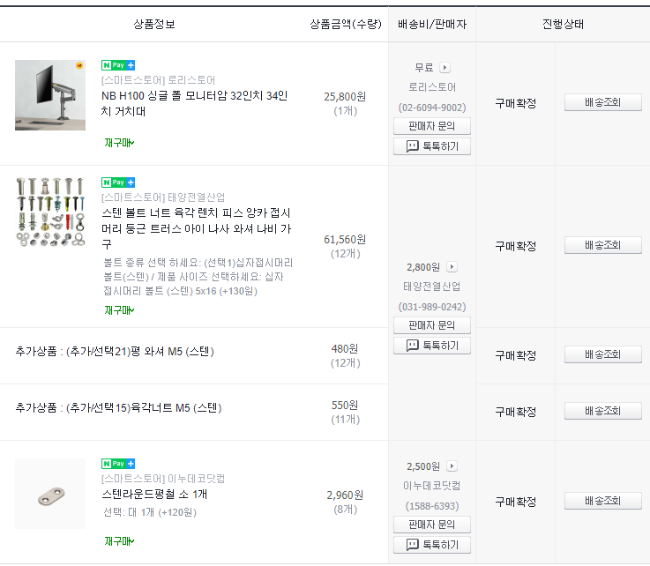Expand 2,800원 shipping fee detail arrow
The height and width of the screenshot is (566, 650).
[x=452, y=267]
